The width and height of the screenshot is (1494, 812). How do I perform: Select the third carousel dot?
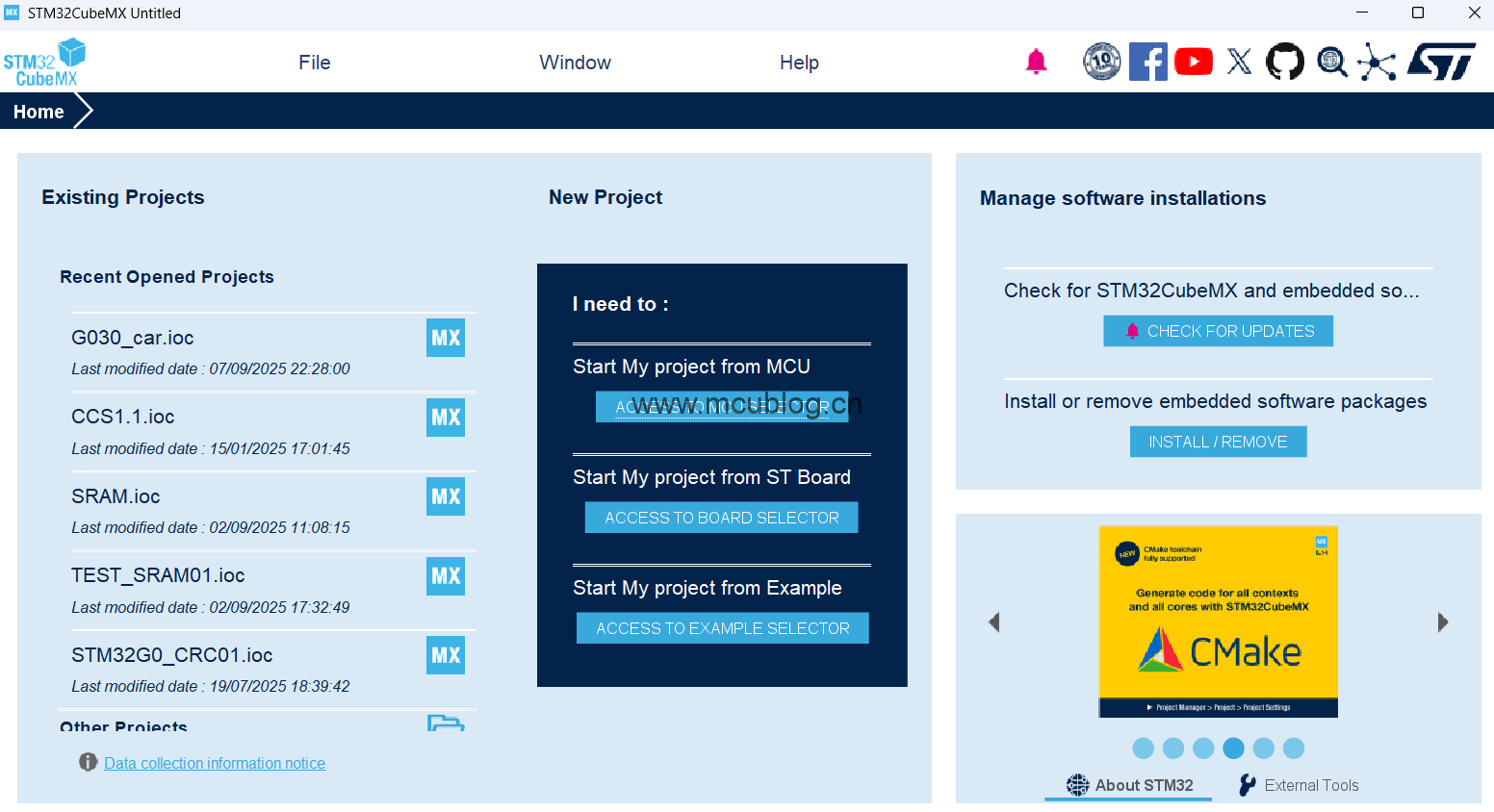pyautogui.click(x=1203, y=749)
